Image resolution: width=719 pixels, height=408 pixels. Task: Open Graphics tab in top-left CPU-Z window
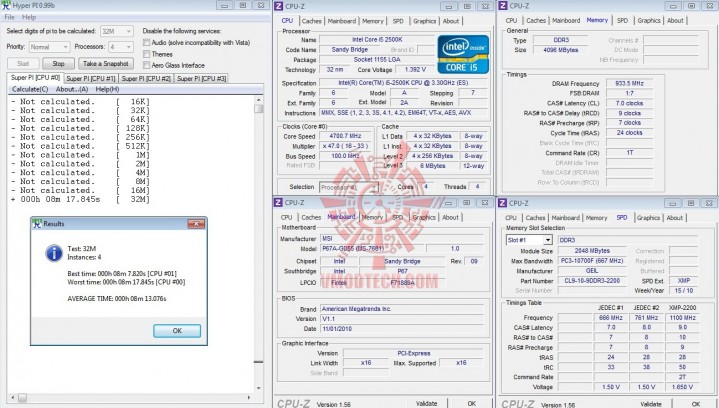[425, 21]
